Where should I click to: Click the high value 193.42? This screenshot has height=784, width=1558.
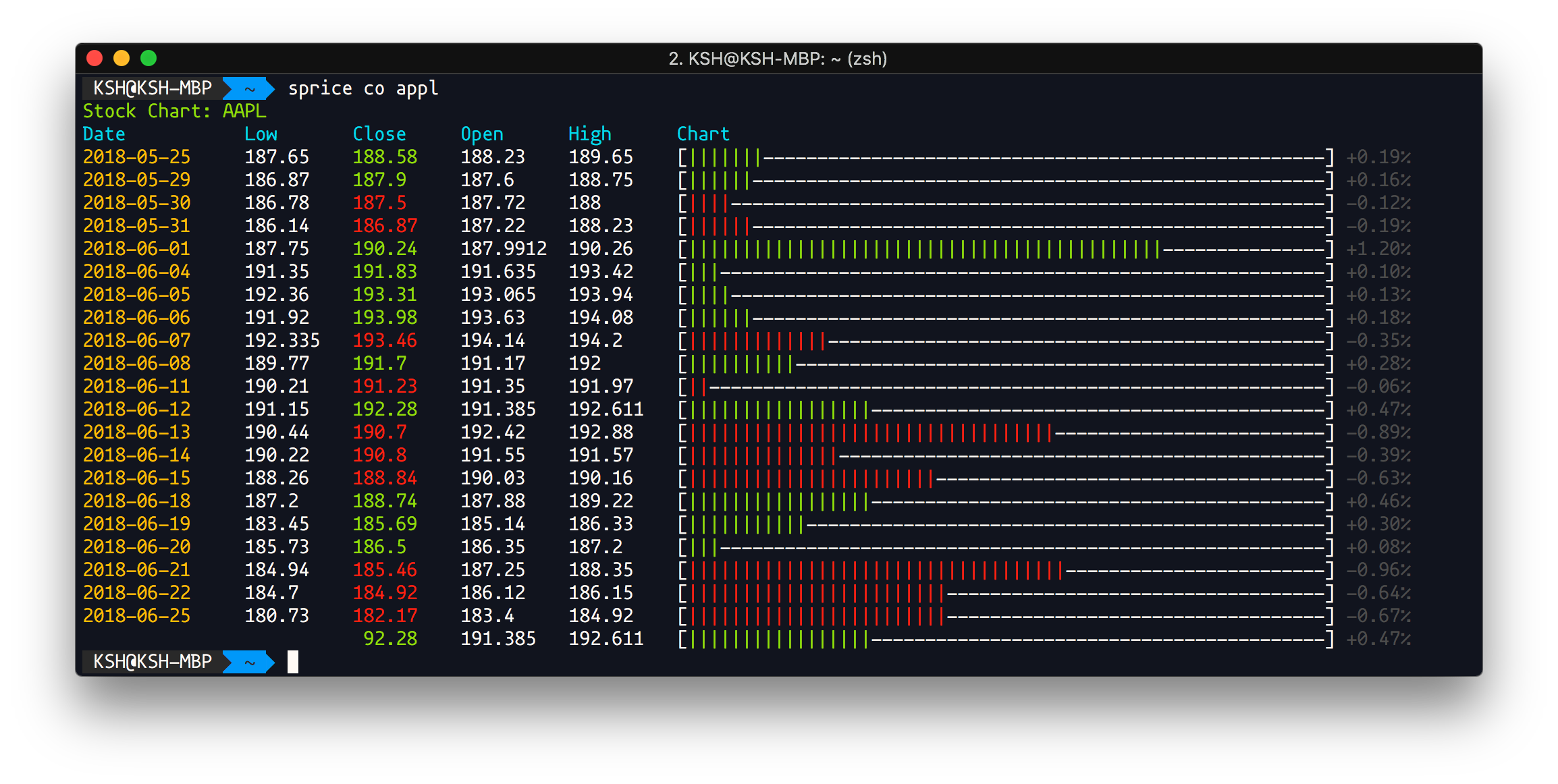pyautogui.click(x=601, y=271)
